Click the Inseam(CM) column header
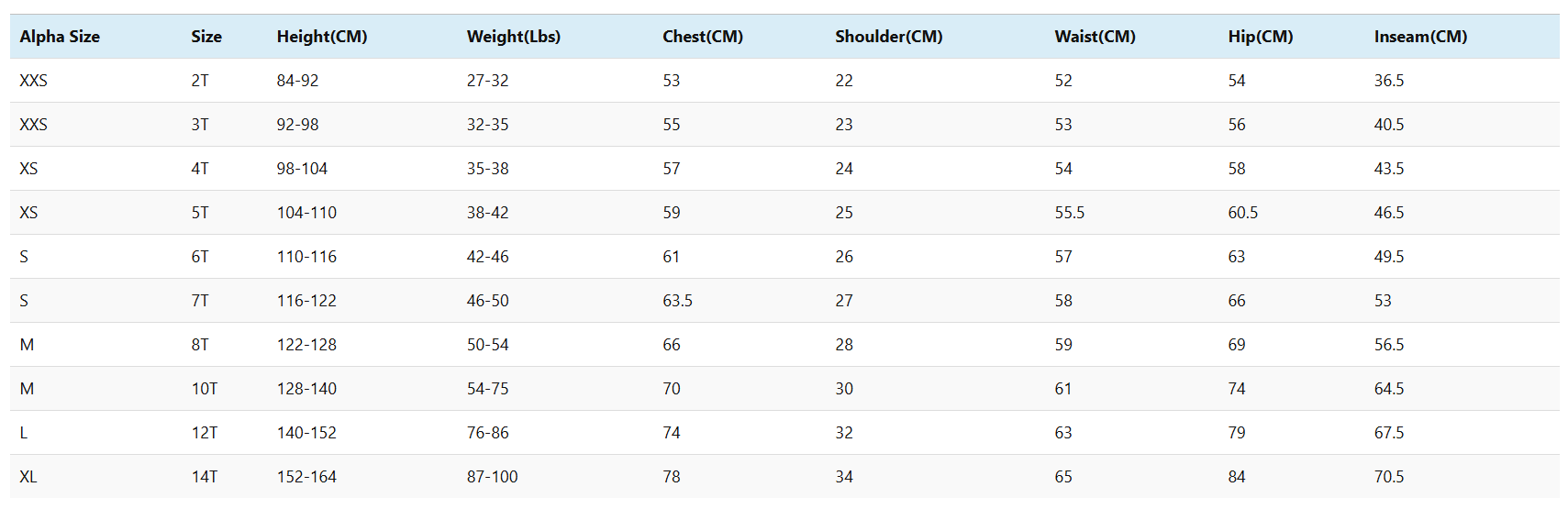 1420,37
